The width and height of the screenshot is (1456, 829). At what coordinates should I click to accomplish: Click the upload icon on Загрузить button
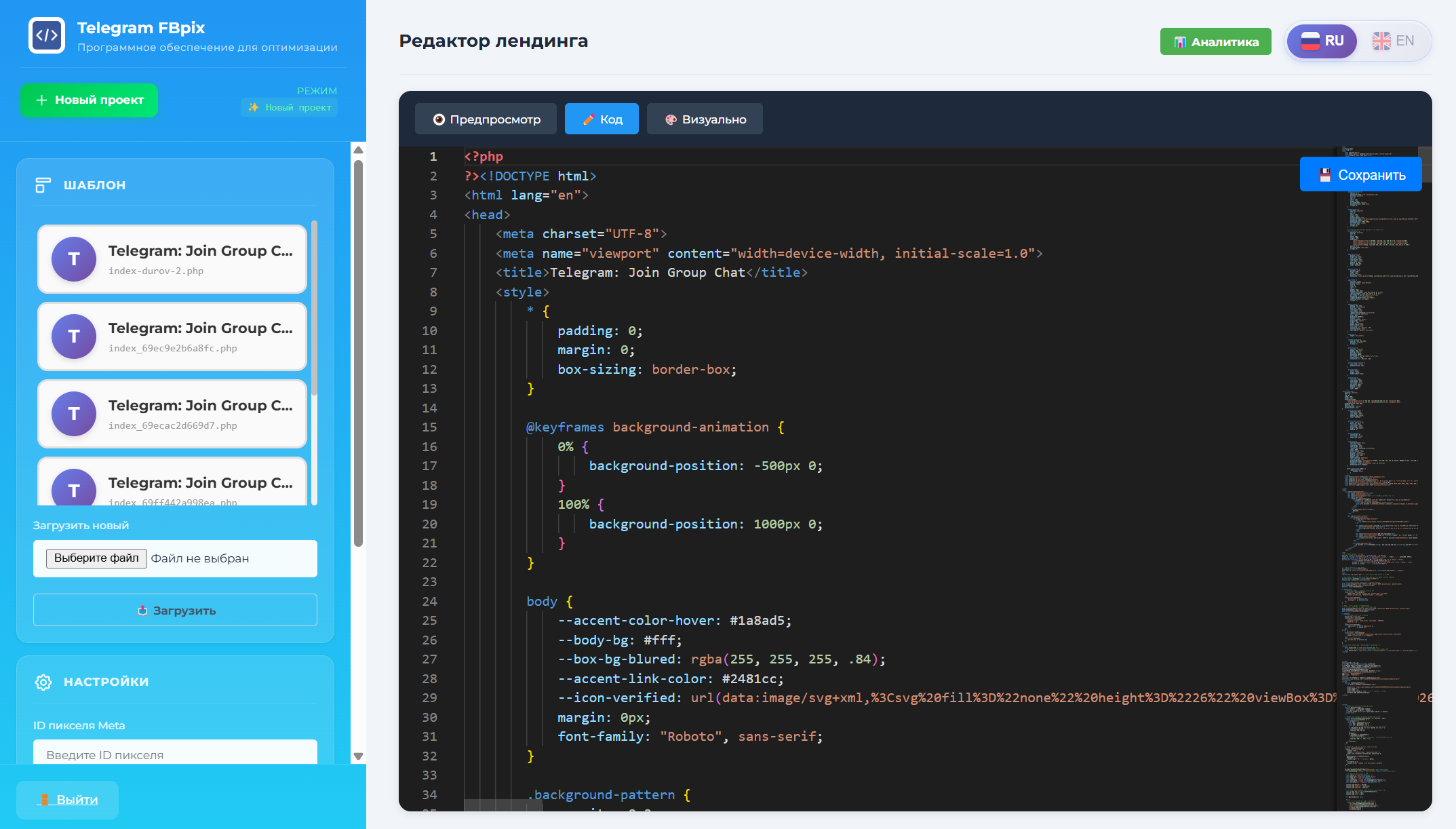tap(142, 611)
